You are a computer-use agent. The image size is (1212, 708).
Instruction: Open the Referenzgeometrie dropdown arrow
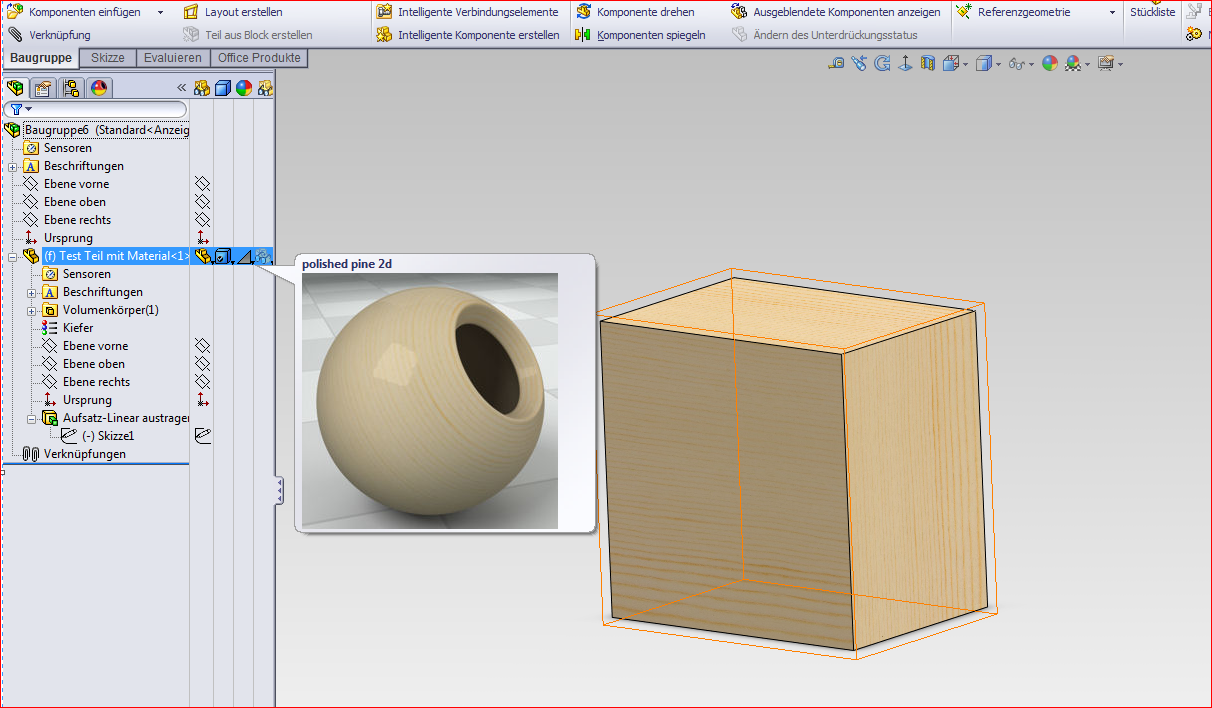tap(1112, 13)
